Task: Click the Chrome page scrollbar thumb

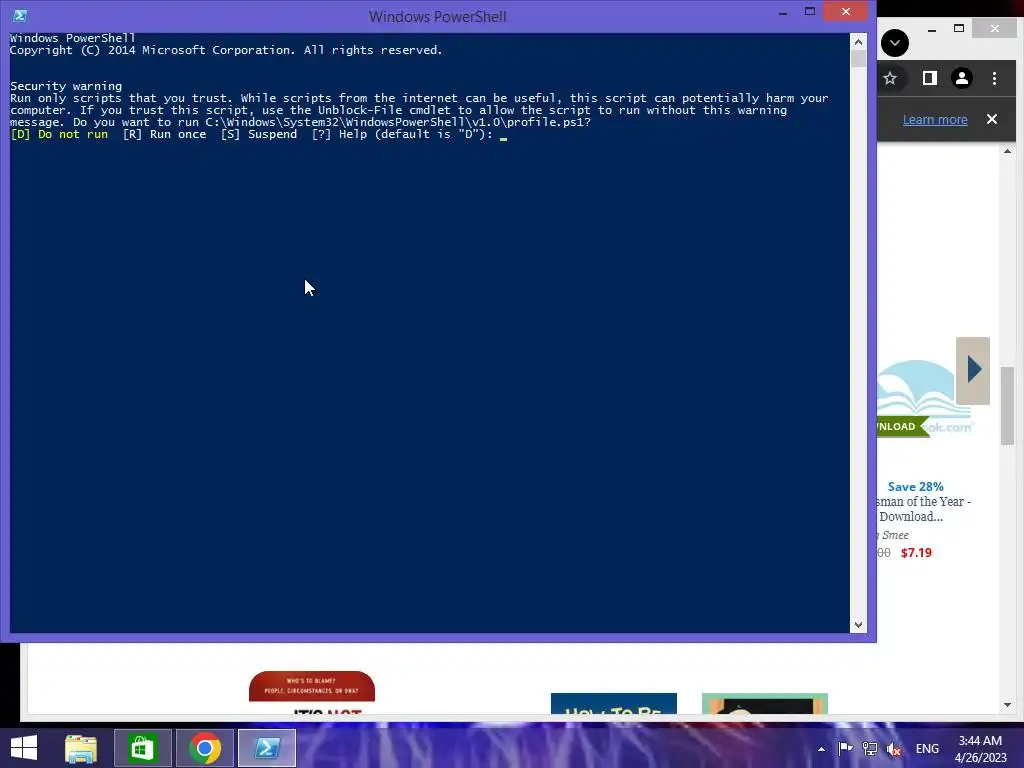Action: click(x=1007, y=405)
